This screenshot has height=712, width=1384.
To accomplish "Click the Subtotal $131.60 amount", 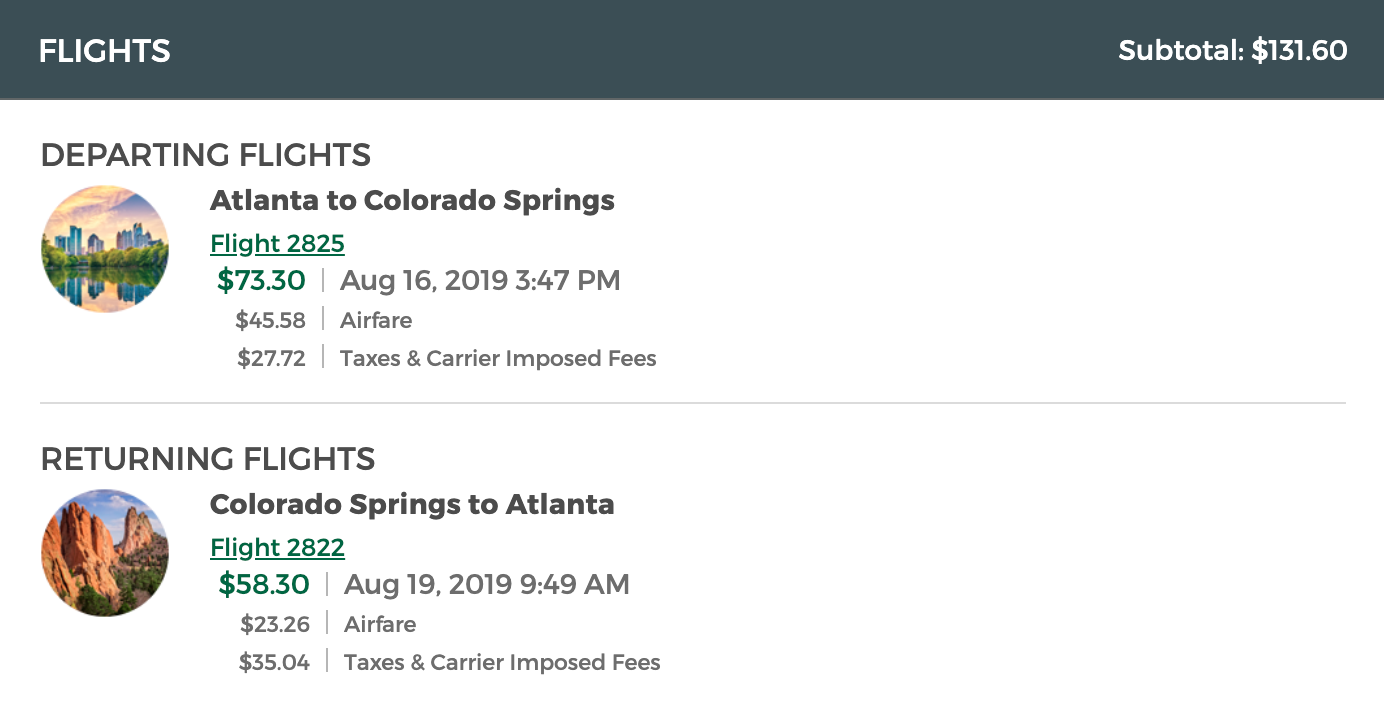I will [1232, 51].
